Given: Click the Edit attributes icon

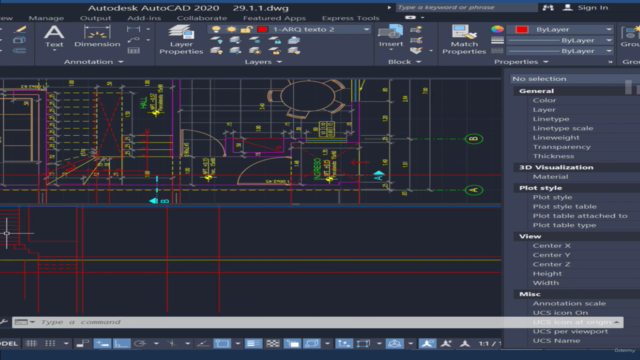Looking at the screenshot, I should (x=416, y=51).
